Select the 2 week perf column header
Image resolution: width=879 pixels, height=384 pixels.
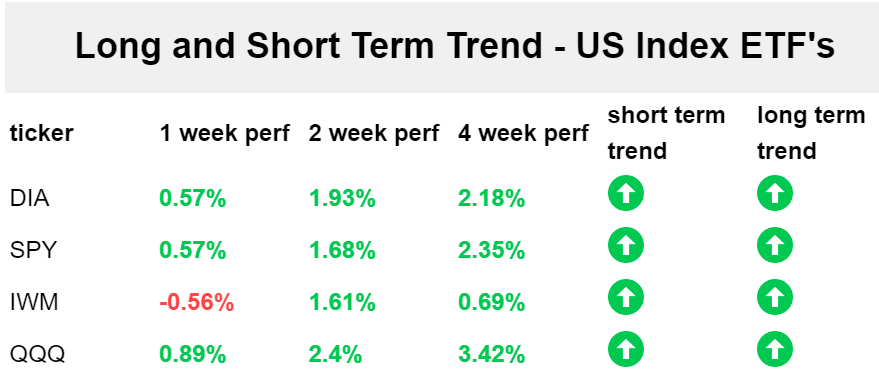point(373,133)
